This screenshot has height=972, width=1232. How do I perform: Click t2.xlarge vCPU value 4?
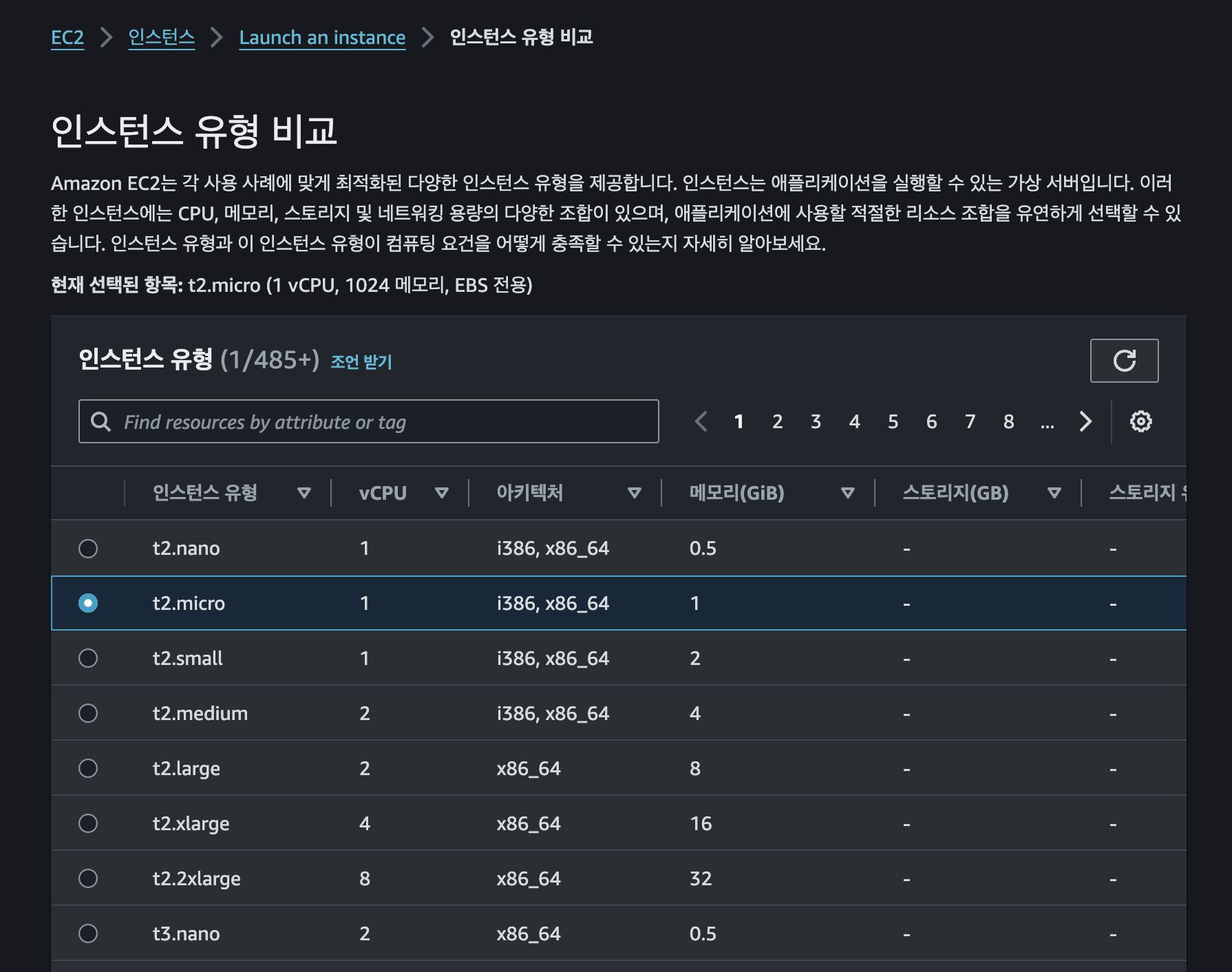point(365,824)
